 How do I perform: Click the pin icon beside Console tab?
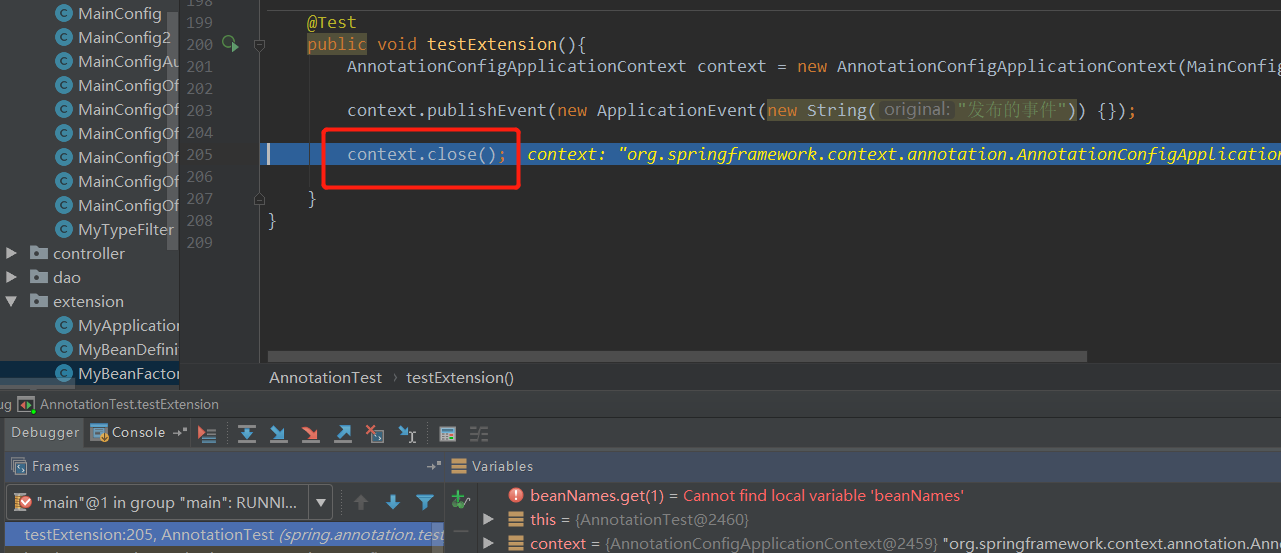pos(180,433)
